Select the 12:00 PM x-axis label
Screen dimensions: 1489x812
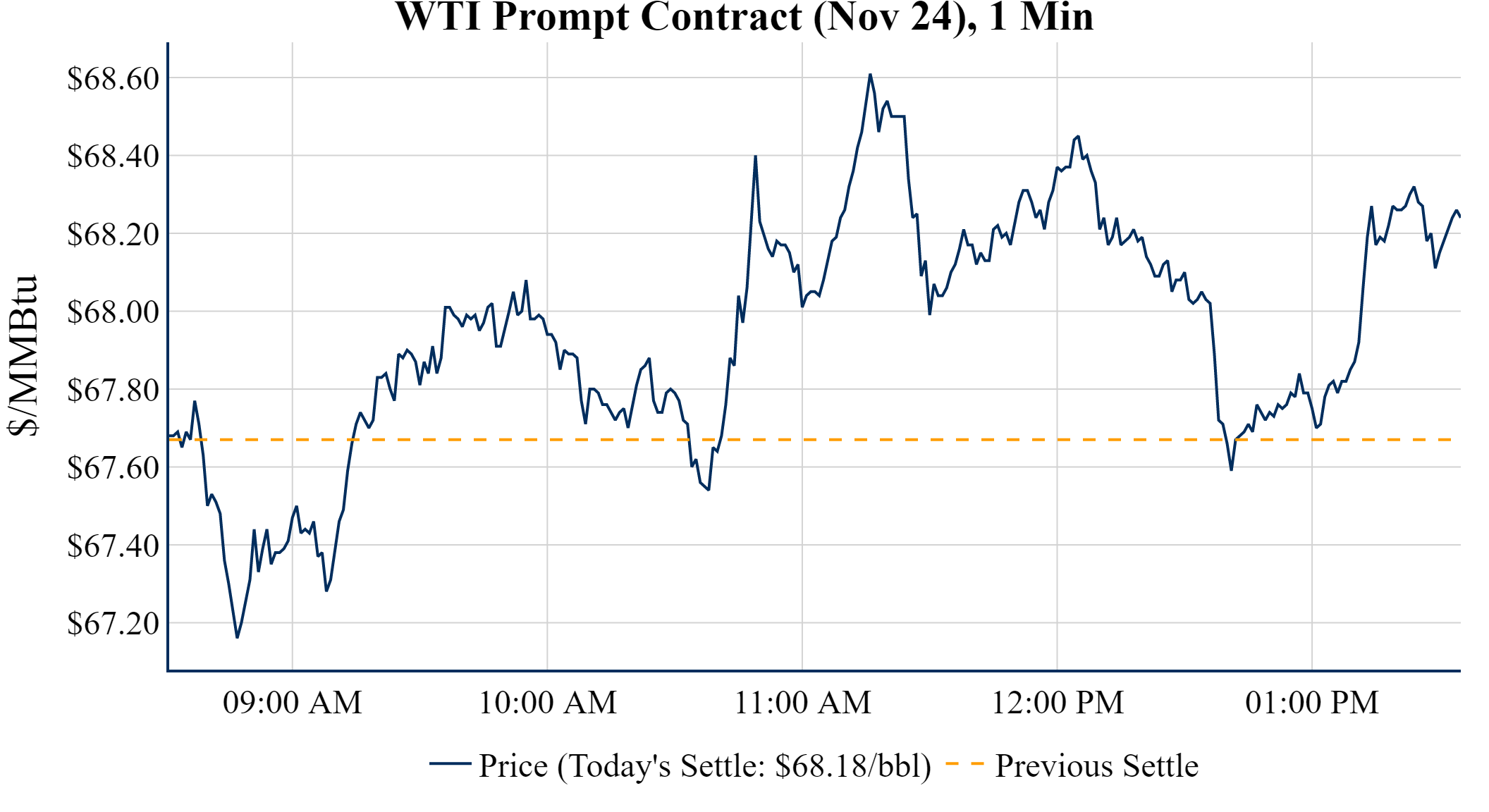[1057, 703]
